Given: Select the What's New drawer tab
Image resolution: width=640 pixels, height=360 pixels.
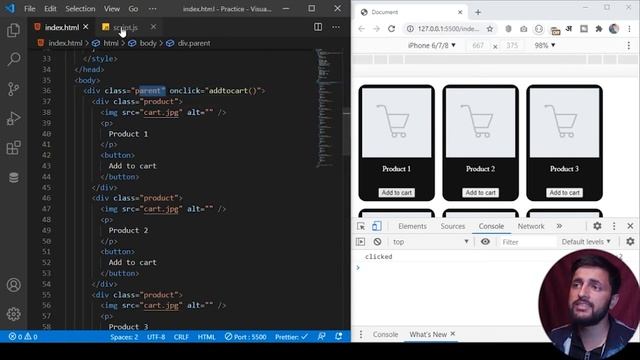Looking at the screenshot, I should (x=428, y=334).
